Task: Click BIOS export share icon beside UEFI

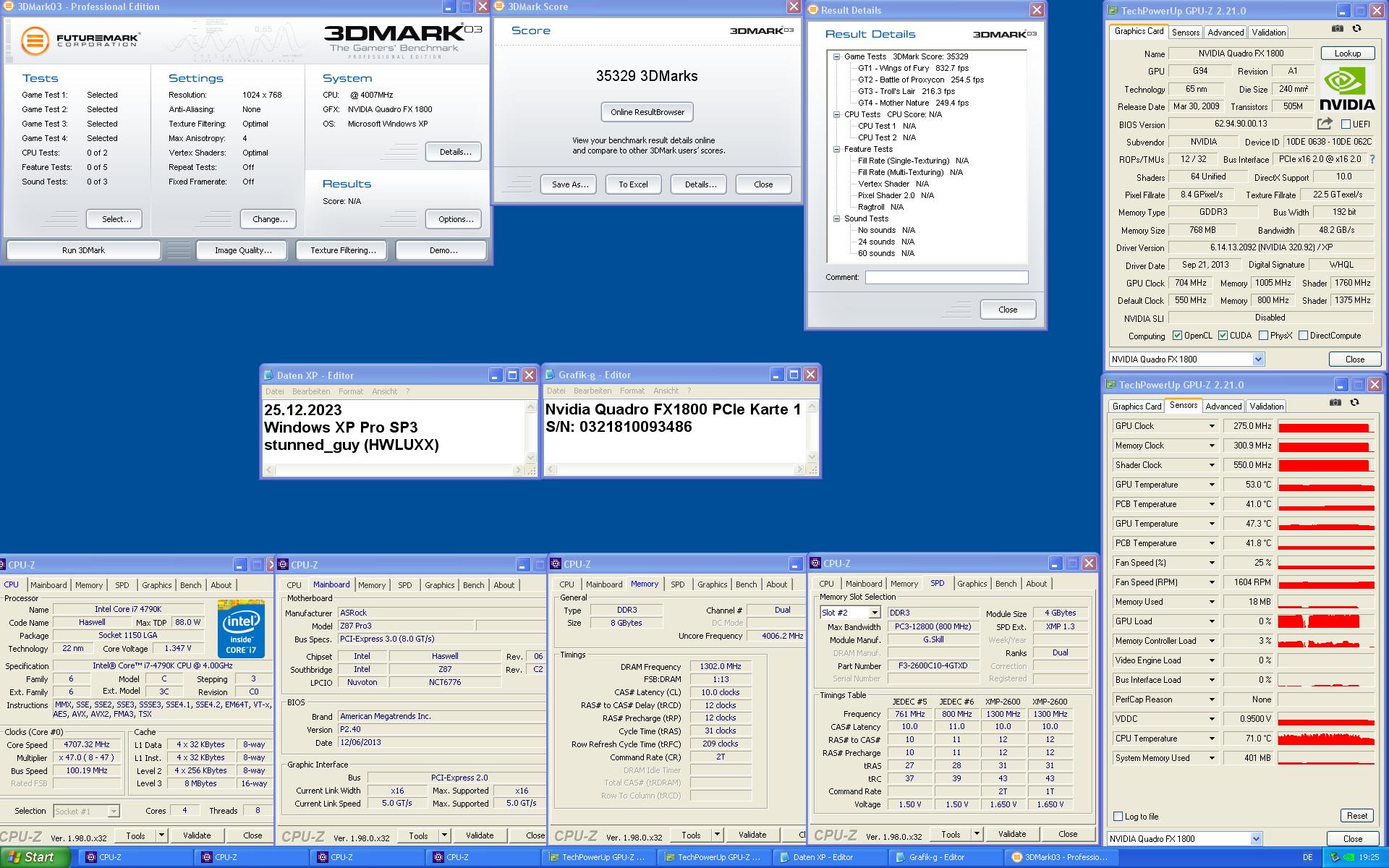Action: [1325, 124]
